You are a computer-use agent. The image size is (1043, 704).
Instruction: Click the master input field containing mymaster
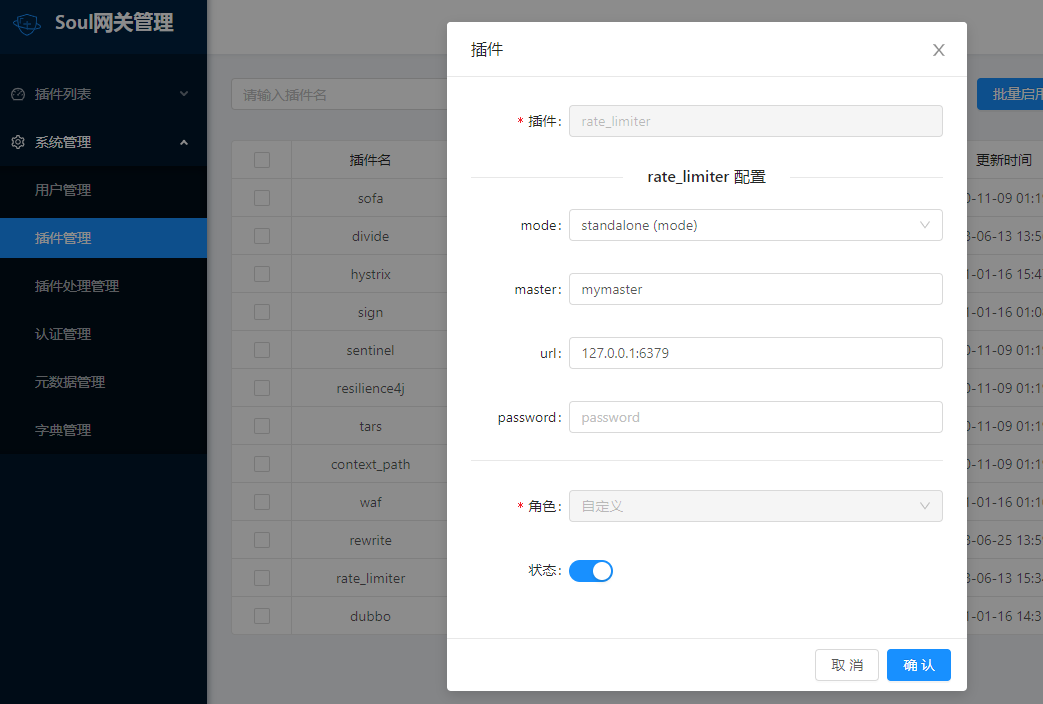[755, 289]
